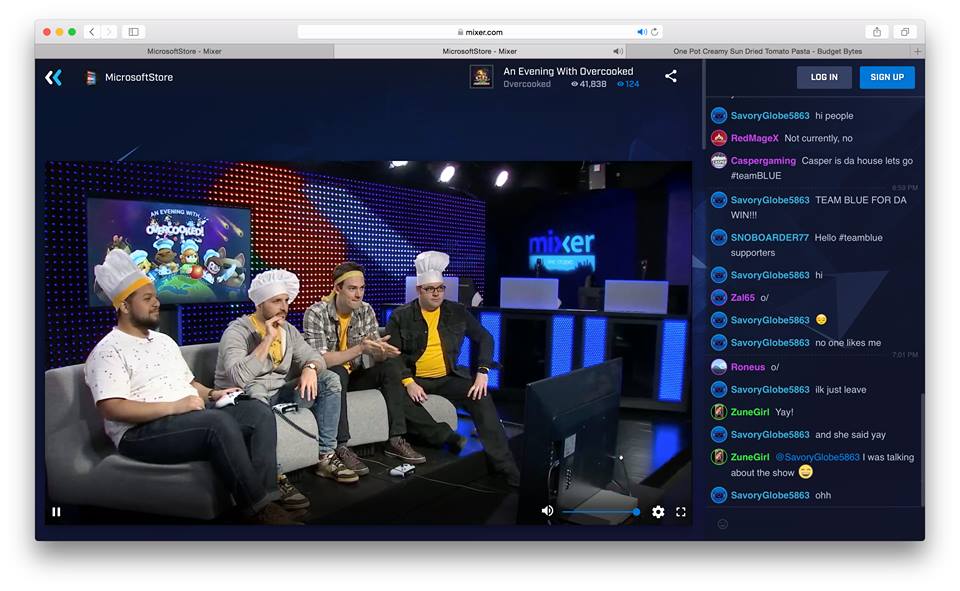Open the Safari share menu
The width and height of the screenshot is (960, 591).
click(877, 32)
